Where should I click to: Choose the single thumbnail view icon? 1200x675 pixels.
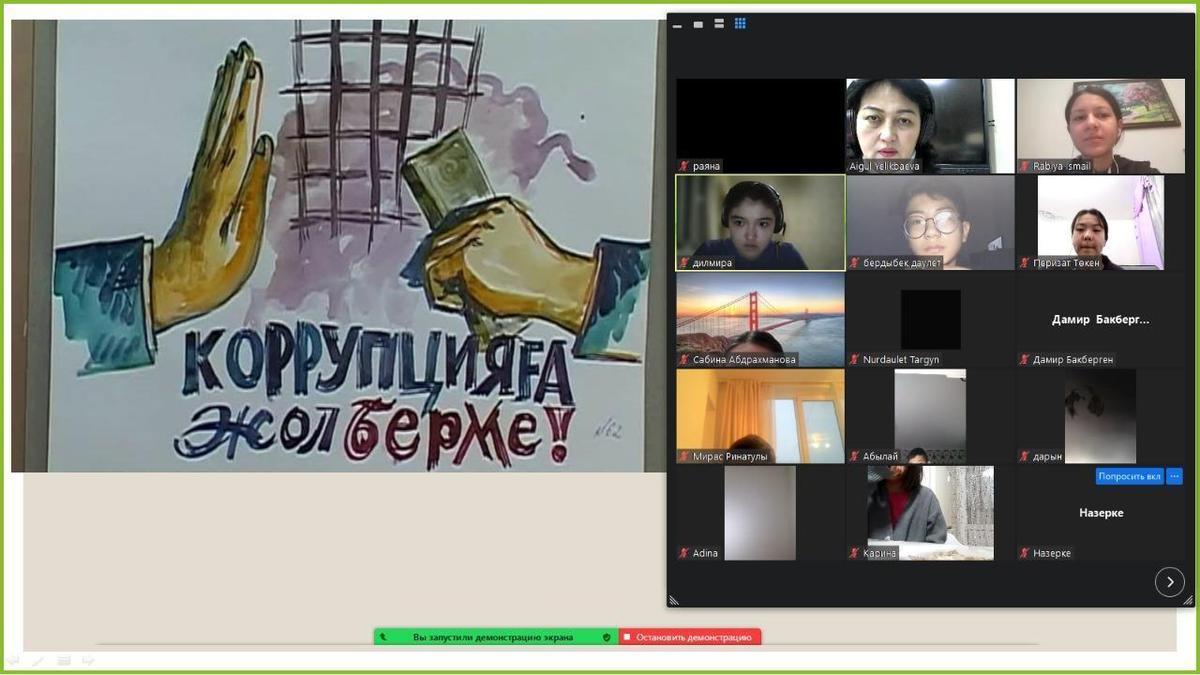coord(698,24)
